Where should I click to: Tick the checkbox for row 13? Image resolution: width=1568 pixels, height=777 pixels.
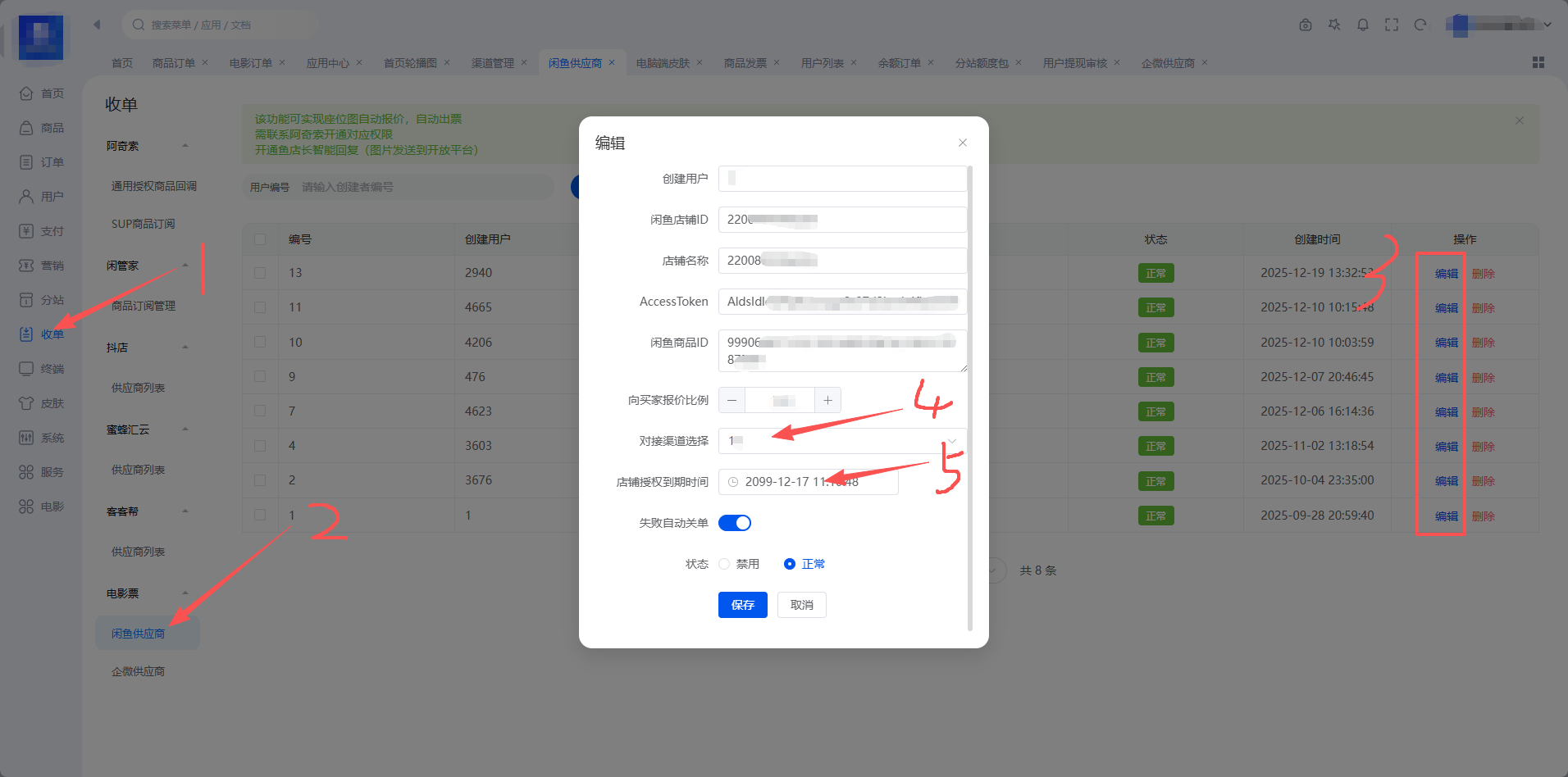coord(260,273)
